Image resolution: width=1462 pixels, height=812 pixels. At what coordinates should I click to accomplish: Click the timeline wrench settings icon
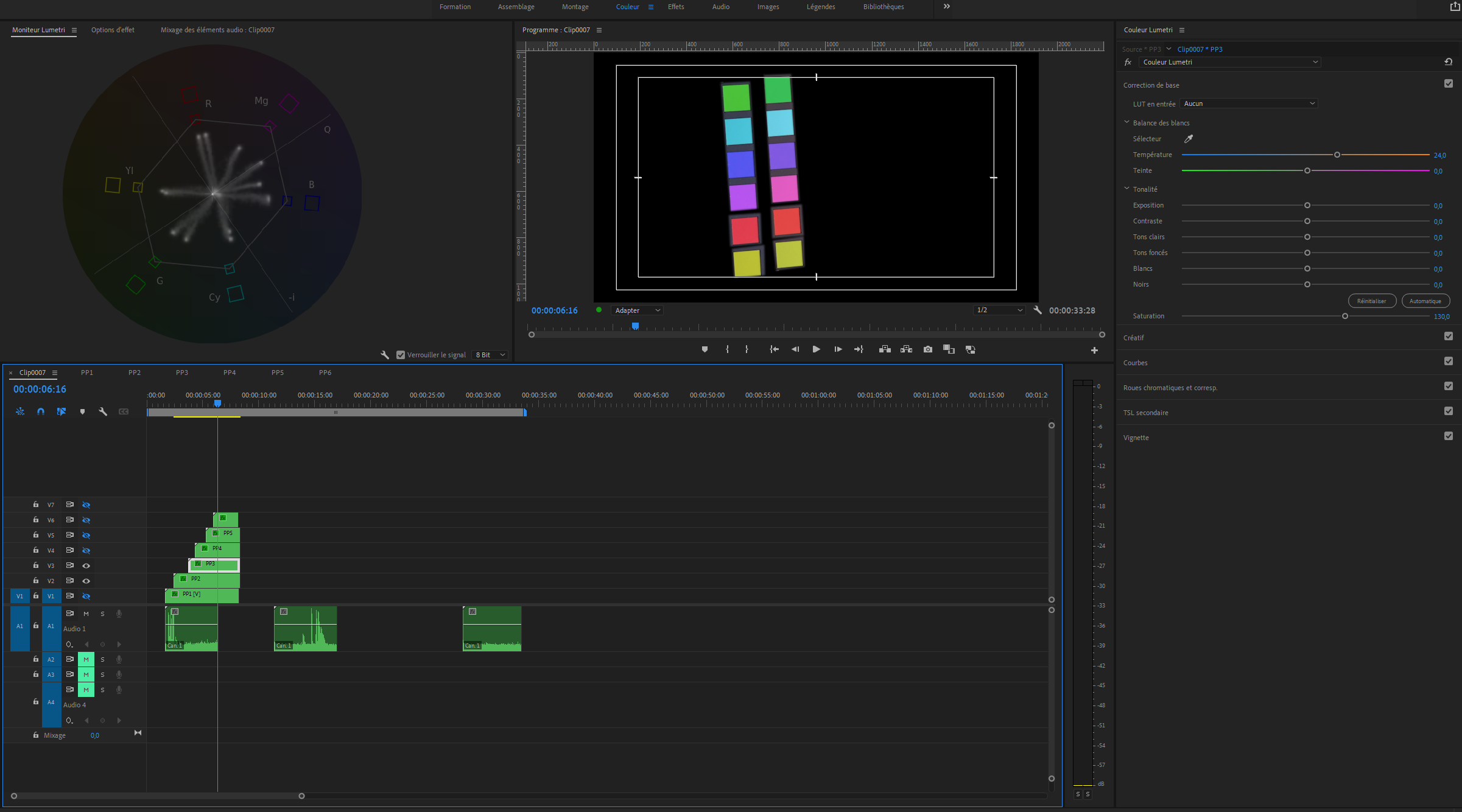[x=103, y=411]
